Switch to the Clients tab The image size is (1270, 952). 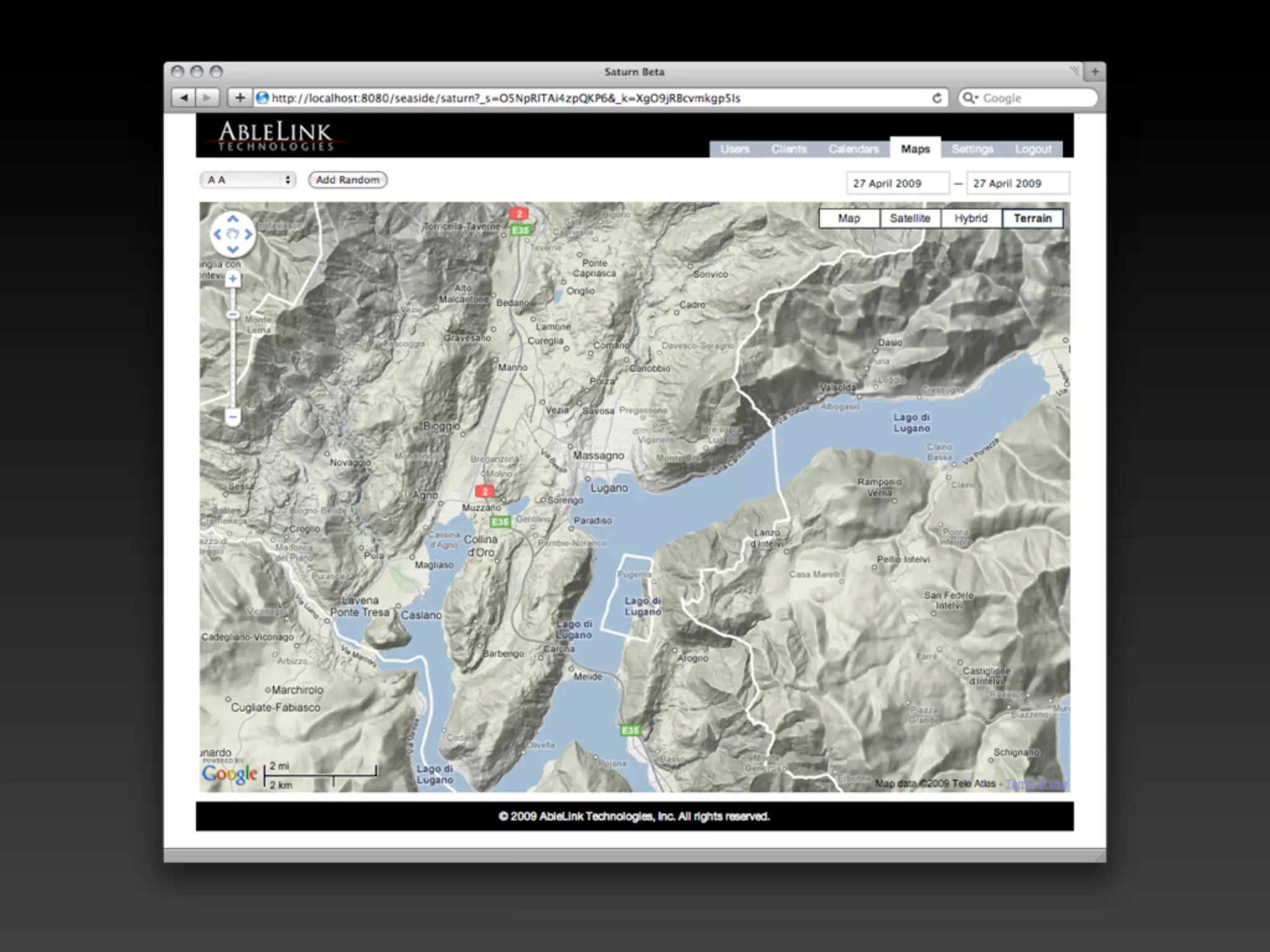point(789,149)
